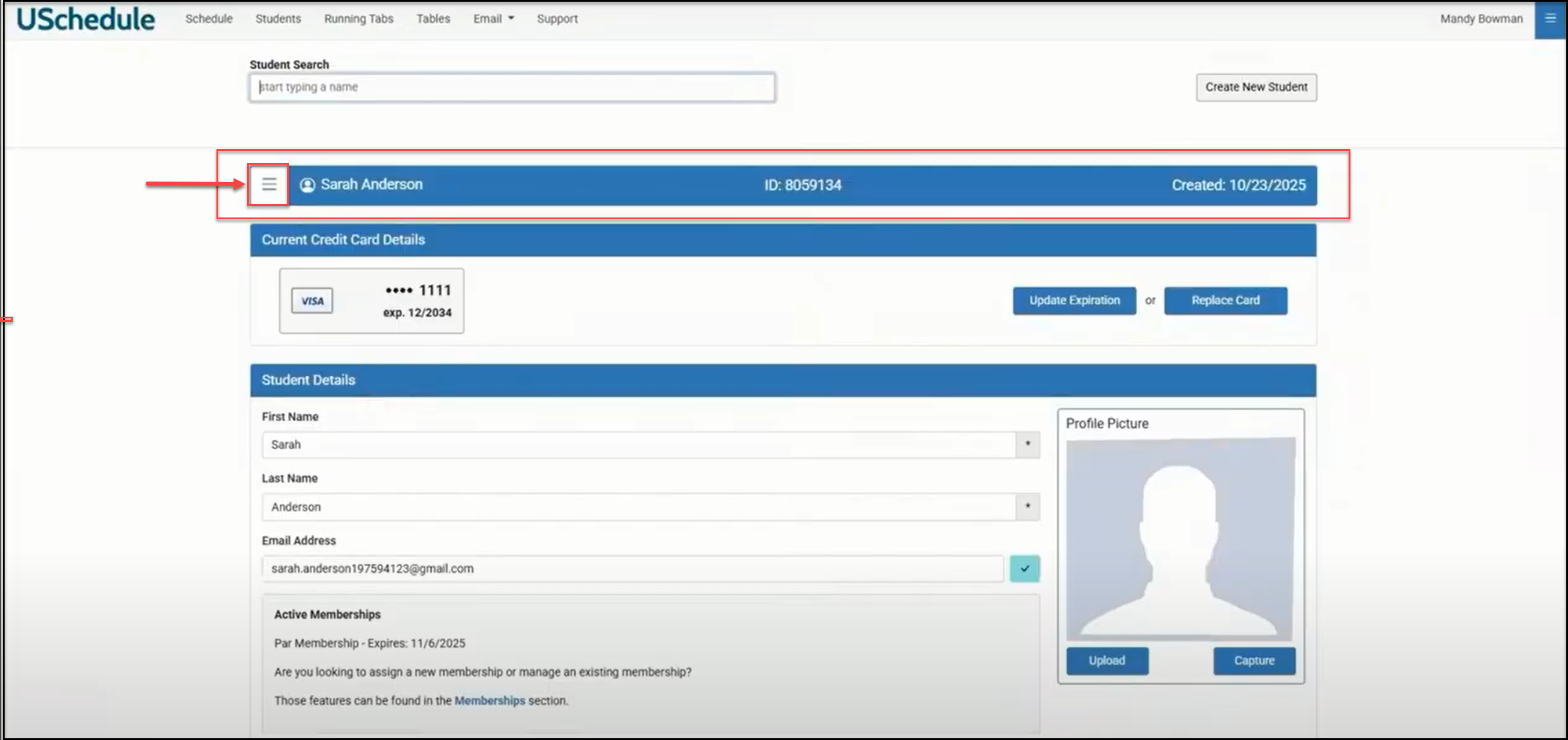
Task: Go to the Students page
Action: [x=277, y=19]
